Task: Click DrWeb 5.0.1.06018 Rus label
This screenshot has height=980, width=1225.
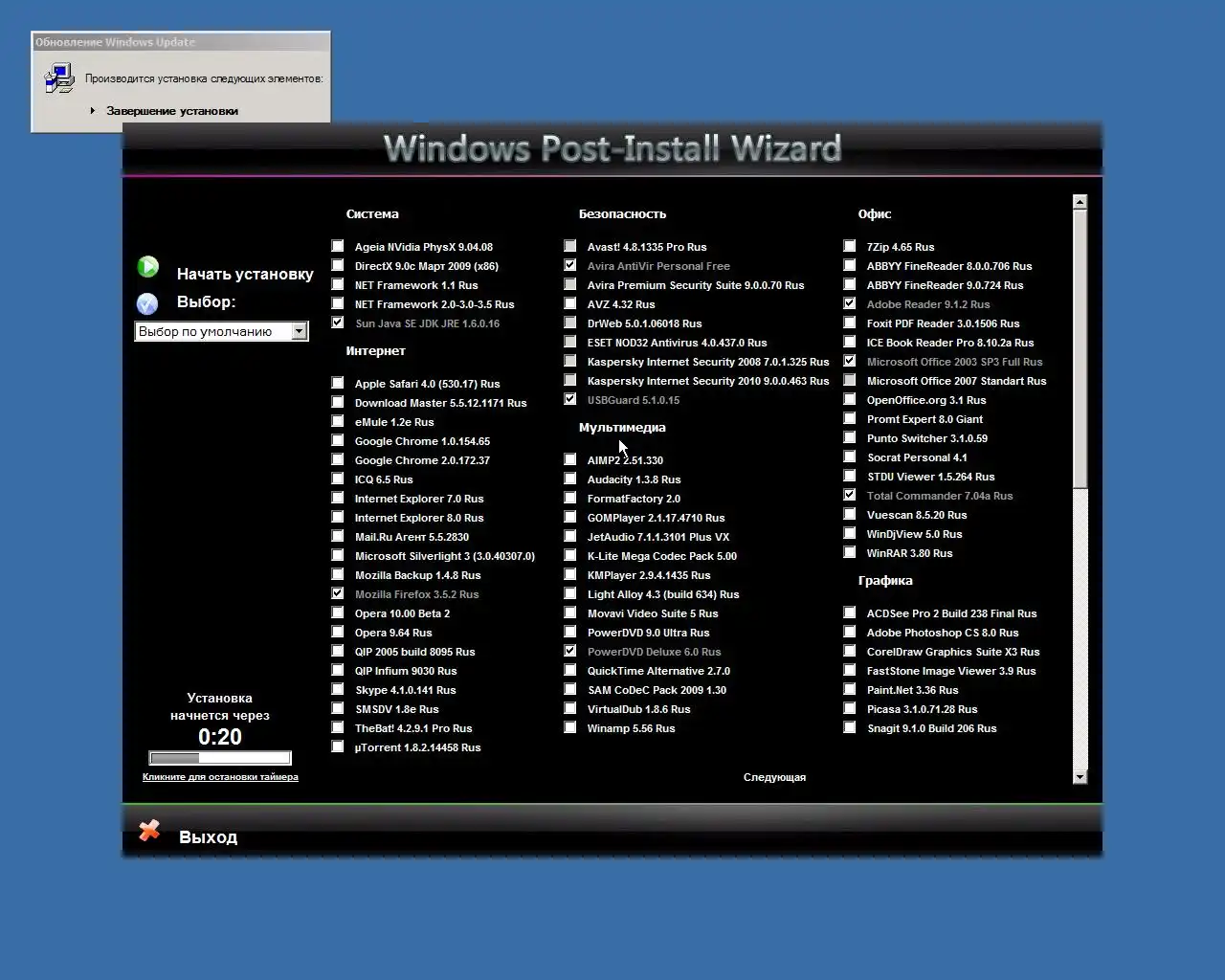Action: pos(644,323)
